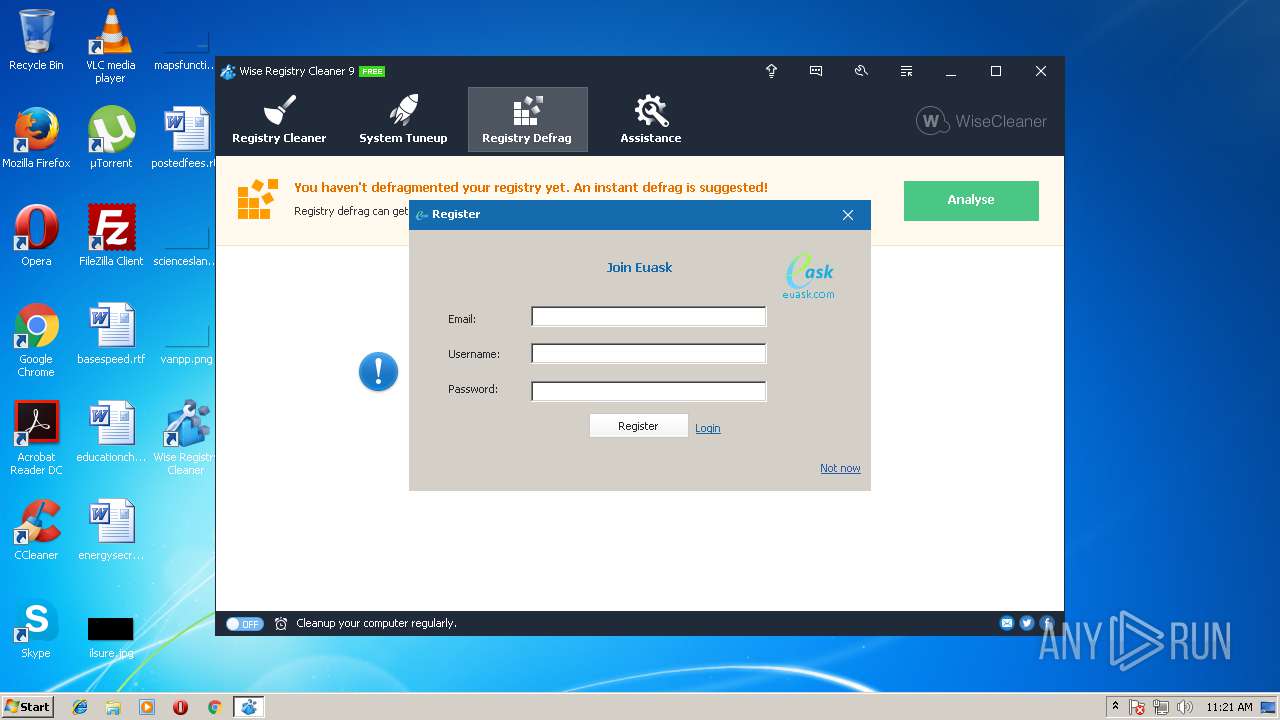The width and height of the screenshot is (1280, 720).
Task: Open FileZilla Client desktop shortcut
Action: pyautogui.click(x=111, y=236)
